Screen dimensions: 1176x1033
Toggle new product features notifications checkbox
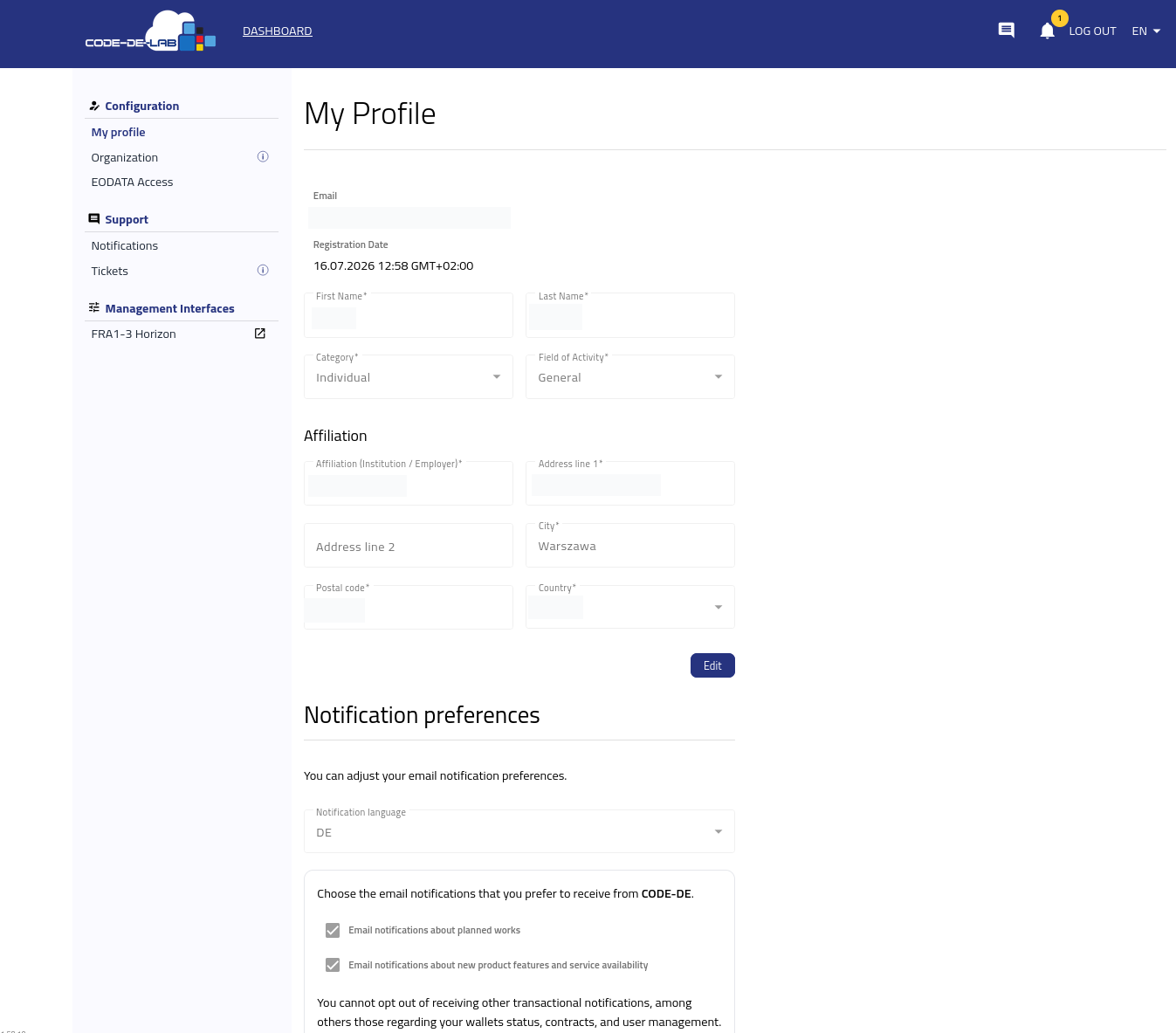[333, 965]
